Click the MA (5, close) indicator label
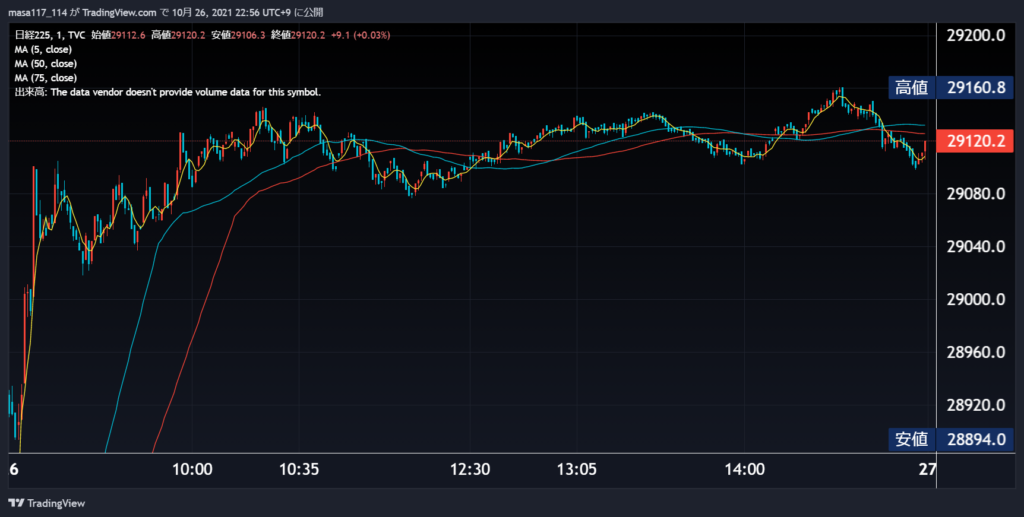This screenshot has width=1024, height=517. tap(43, 50)
